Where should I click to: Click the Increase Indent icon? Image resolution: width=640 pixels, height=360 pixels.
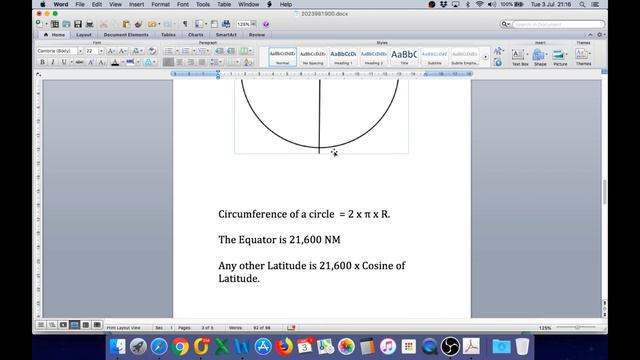click(x=231, y=51)
